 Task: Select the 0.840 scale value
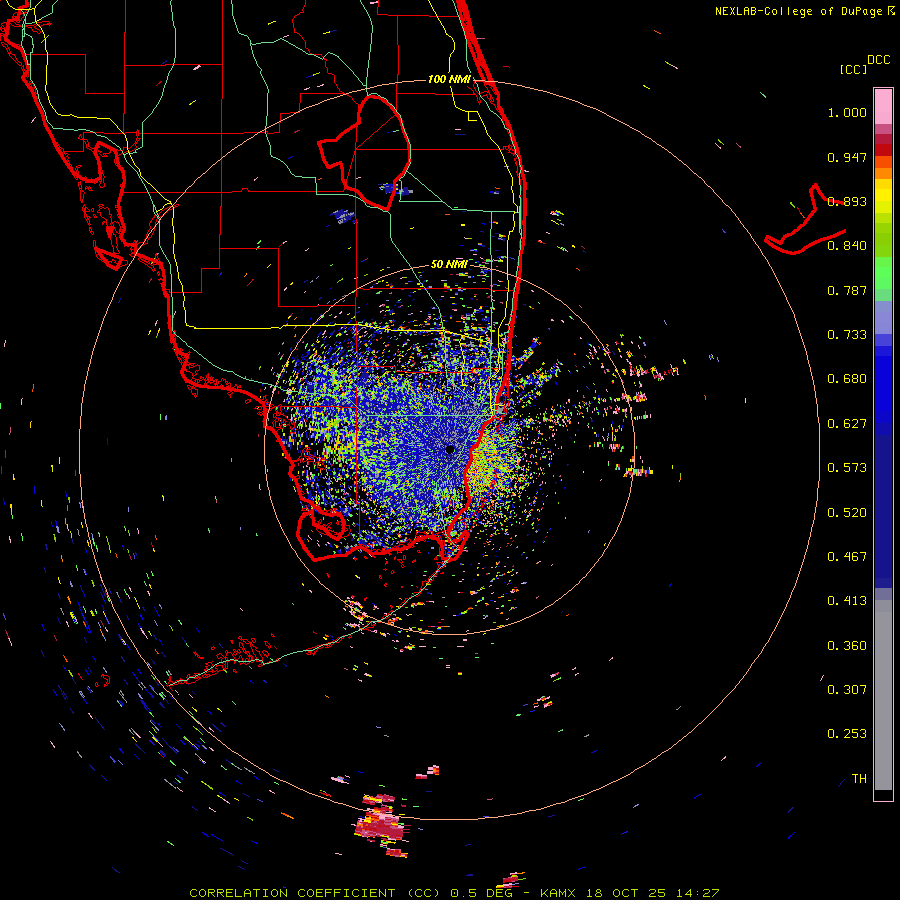click(x=847, y=246)
